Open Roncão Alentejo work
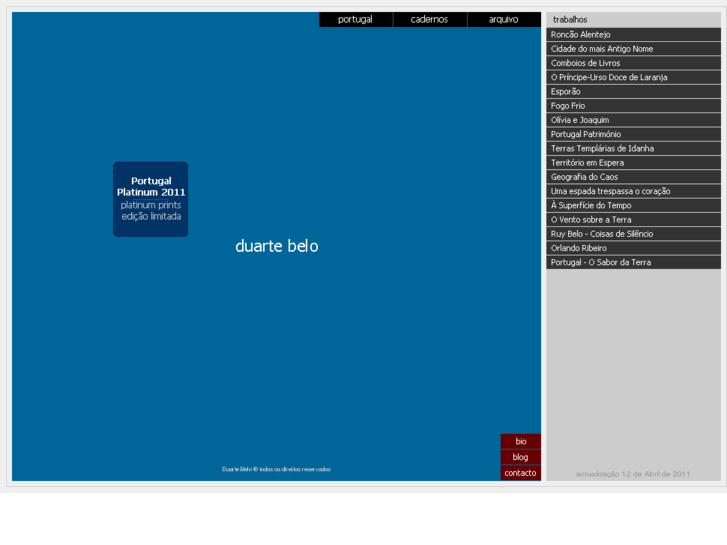Screen dimensions: 727x545 coord(633,35)
